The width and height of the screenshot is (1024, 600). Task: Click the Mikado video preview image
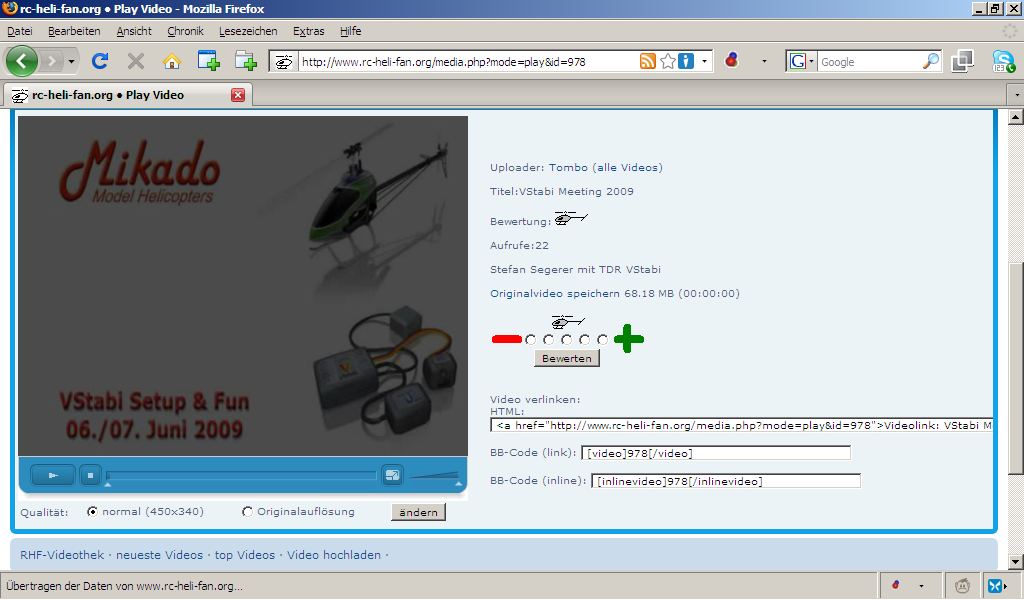pyautogui.click(x=243, y=286)
